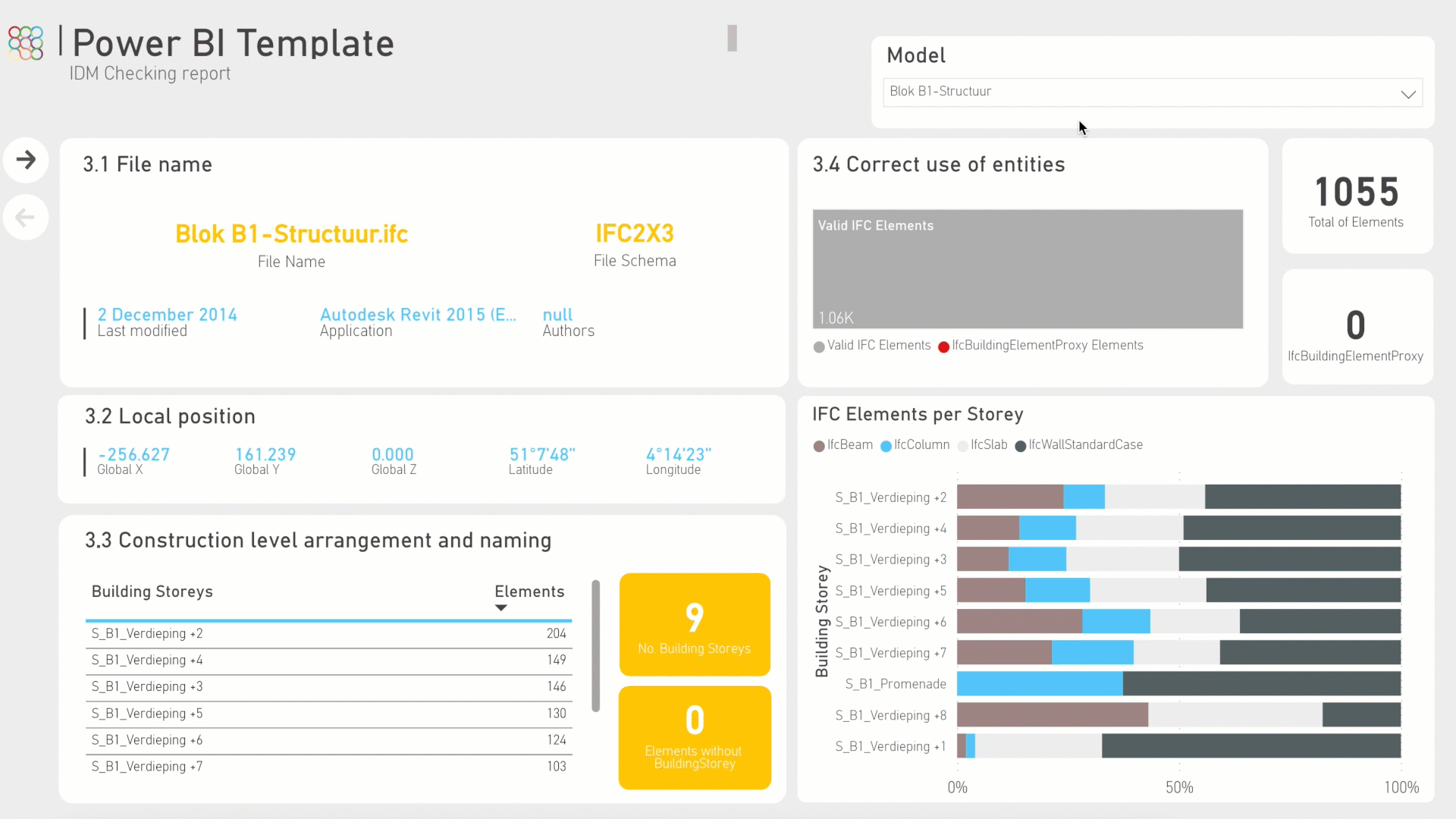This screenshot has width=1456, height=819.
Task: Select the S_B1_Verdieping +6 table row
Action: [x=329, y=740]
